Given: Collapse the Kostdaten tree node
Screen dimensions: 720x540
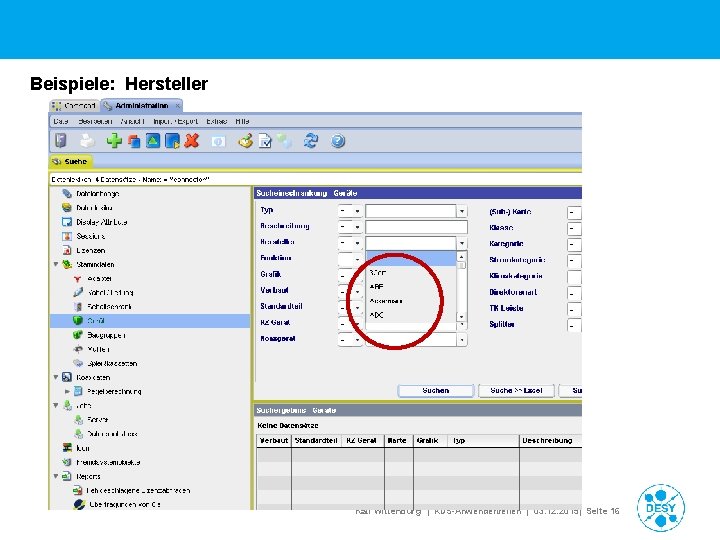Looking at the screenshot, I should pos(56,377).
